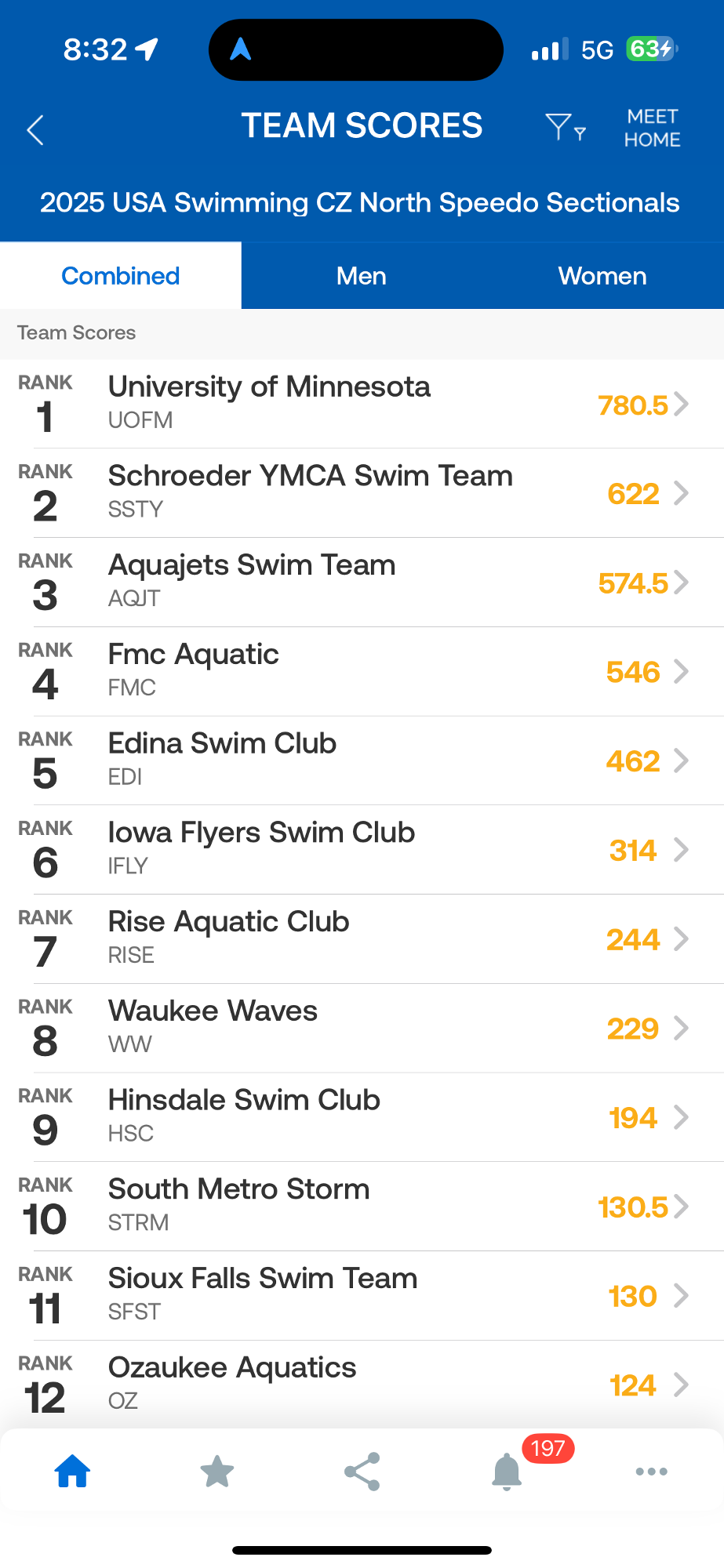The width and height of the screenshot is (724, 1568).
Task: Open the filter funnel icon
Action: click(564, 127)
